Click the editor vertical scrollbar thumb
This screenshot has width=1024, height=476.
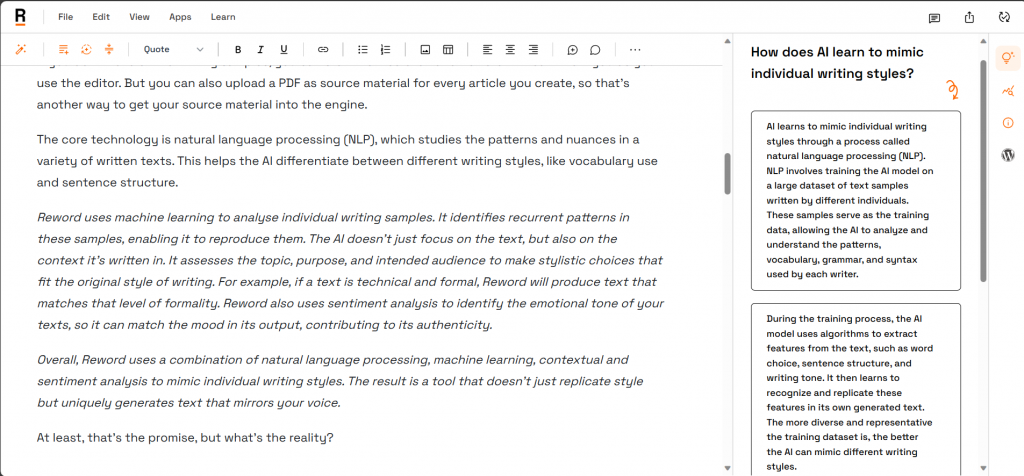[x=728, y=174]
